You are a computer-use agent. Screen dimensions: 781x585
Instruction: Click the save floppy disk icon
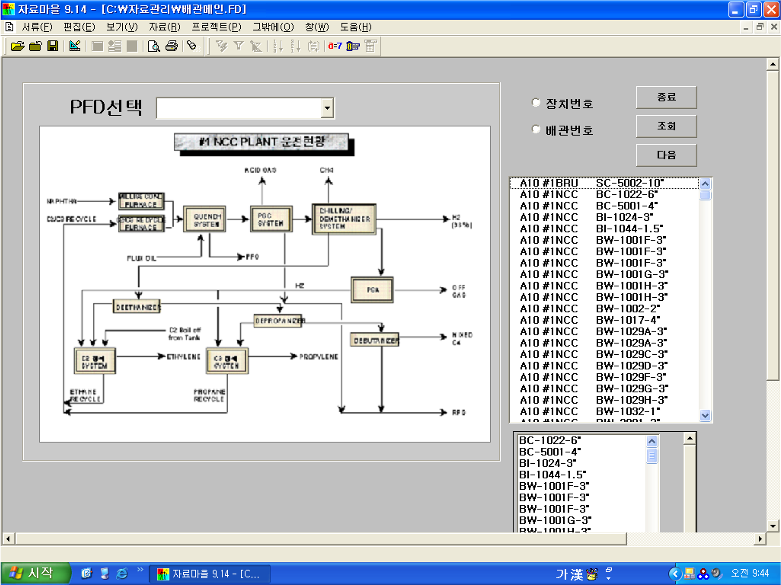click(x=52, y=46)
